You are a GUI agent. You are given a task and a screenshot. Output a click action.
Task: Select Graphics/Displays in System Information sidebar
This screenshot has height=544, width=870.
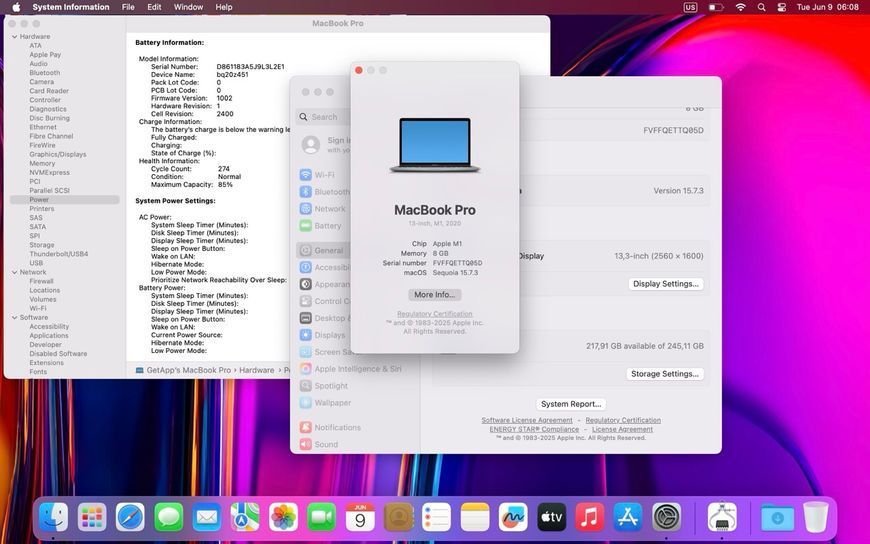pos(58,154)
